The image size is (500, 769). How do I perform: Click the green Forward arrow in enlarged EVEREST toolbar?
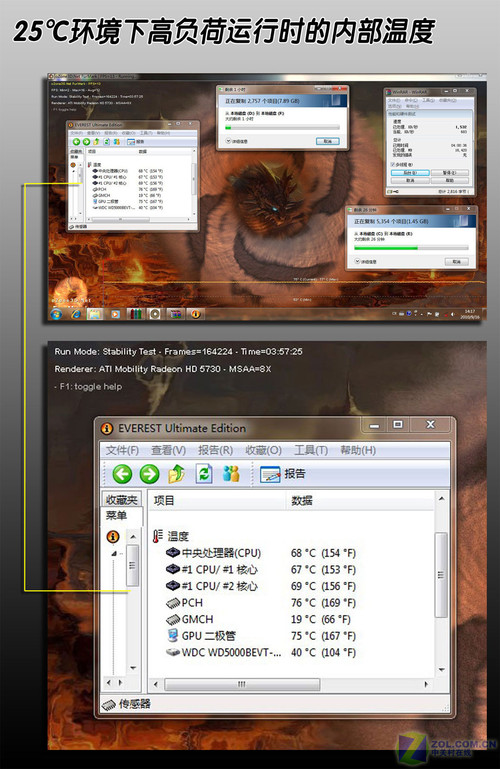150,474
